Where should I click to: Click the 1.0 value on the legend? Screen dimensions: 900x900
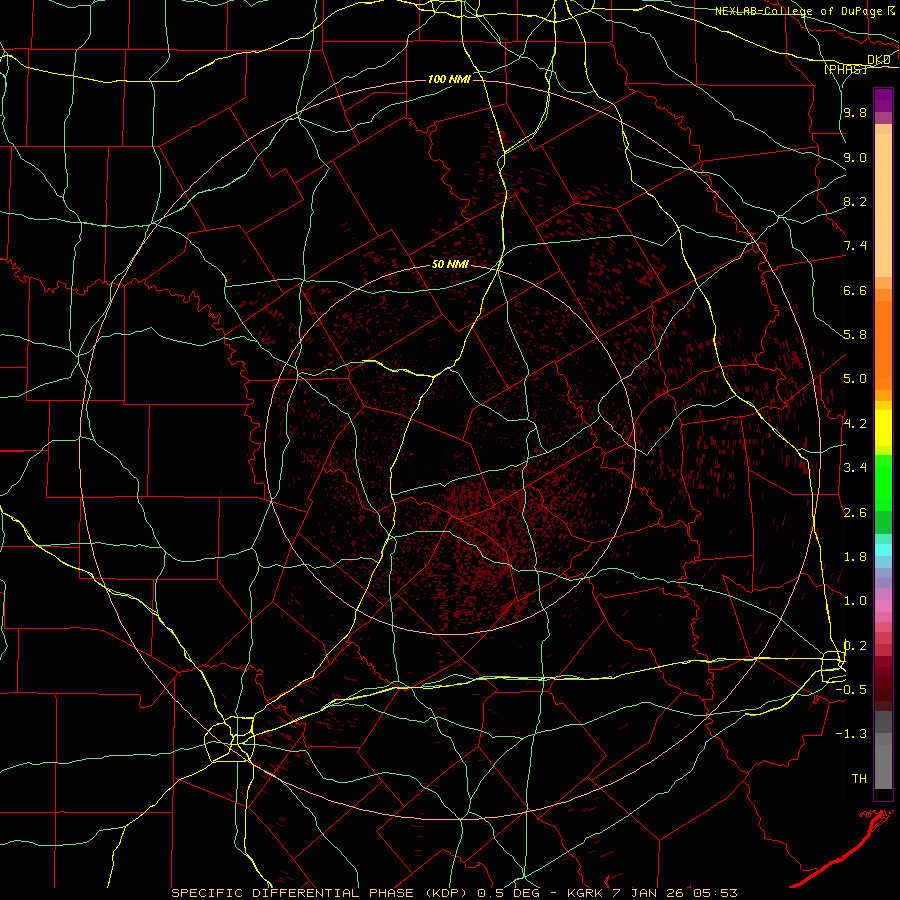pos(855,601)
